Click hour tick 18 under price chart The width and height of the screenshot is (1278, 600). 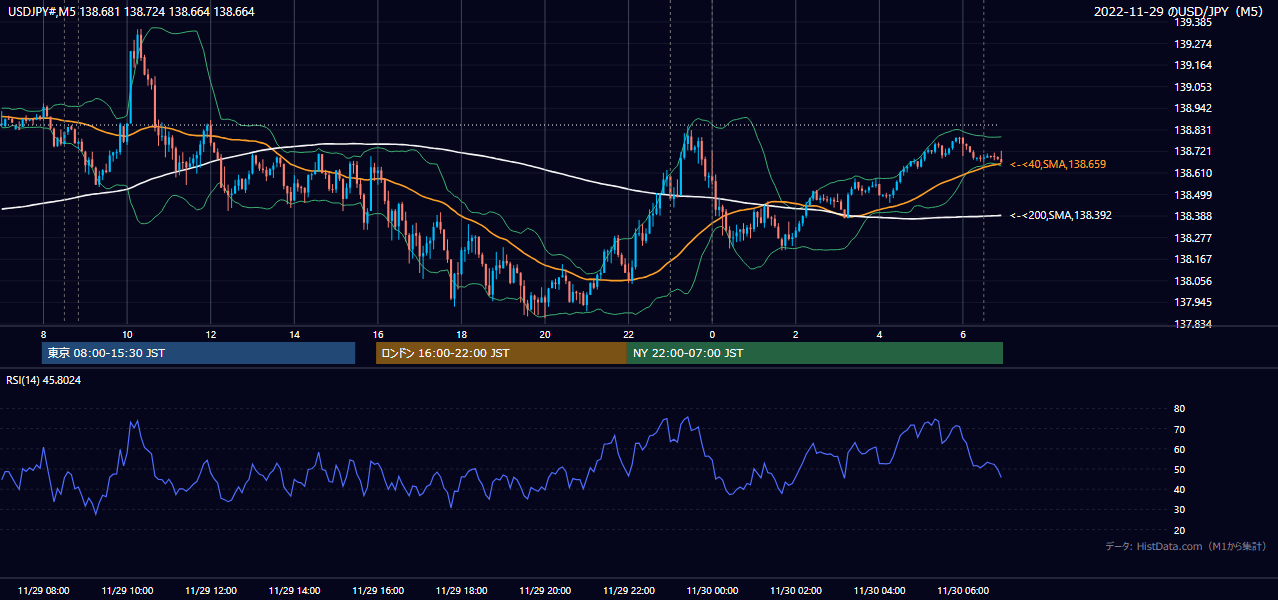click(461, 334)
